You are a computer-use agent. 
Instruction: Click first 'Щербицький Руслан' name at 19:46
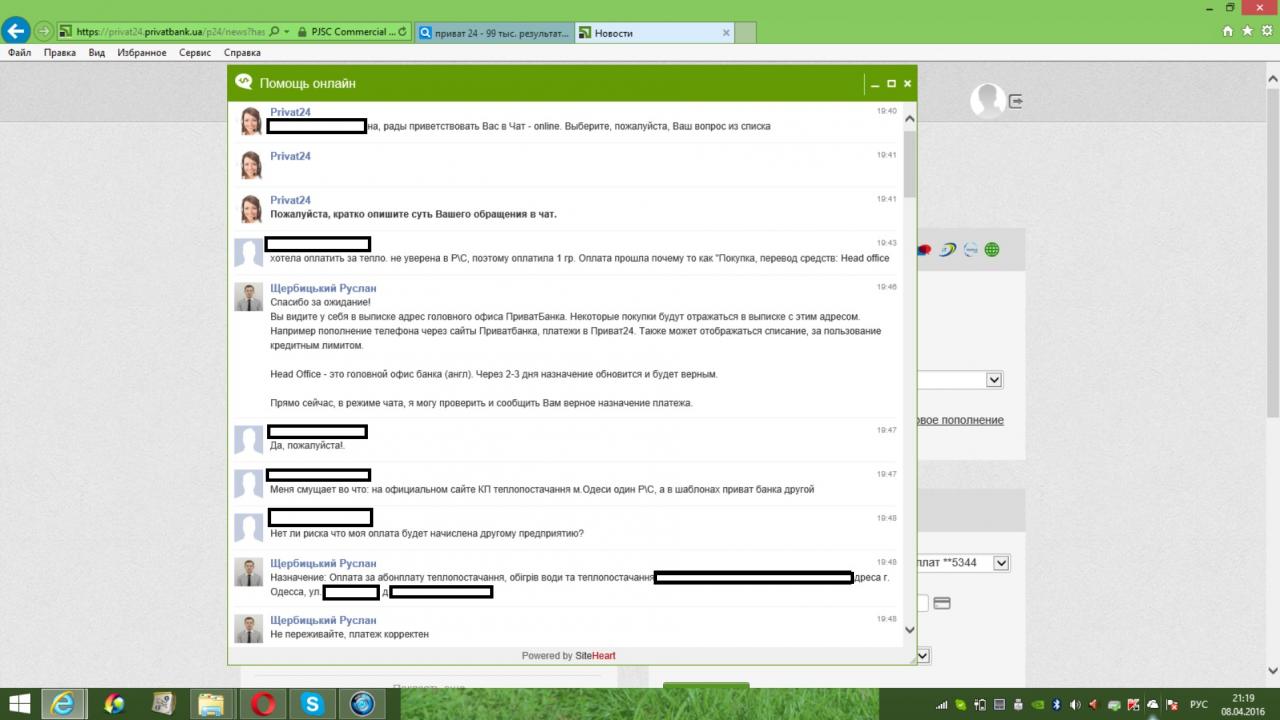tap(323, 288)
